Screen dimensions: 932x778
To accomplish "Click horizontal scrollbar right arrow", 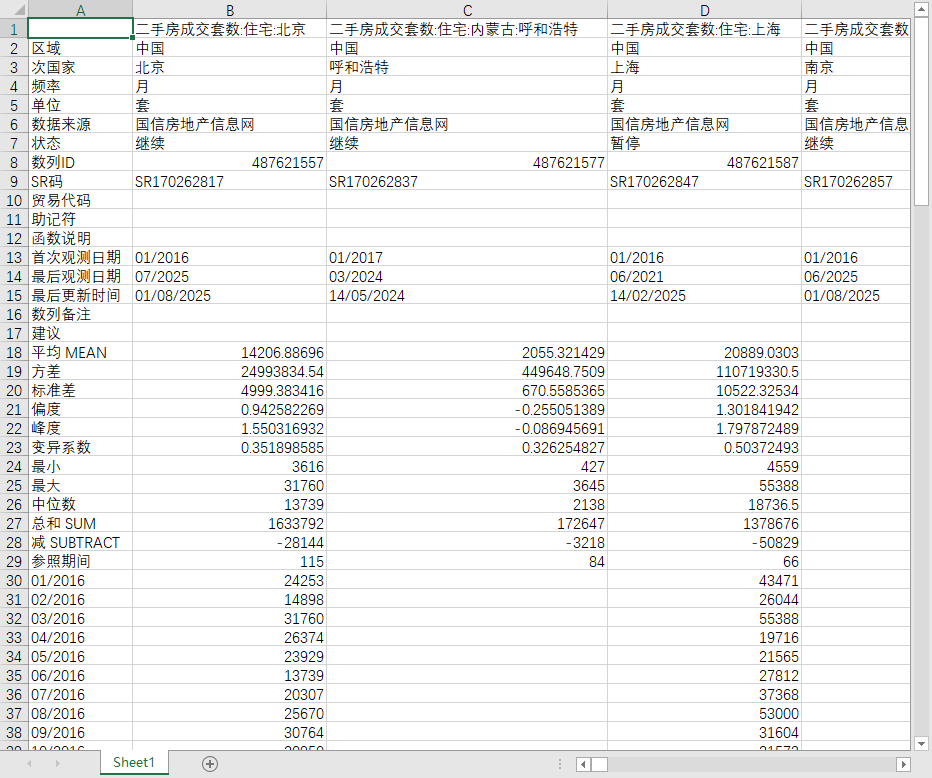I will [903, 764].
